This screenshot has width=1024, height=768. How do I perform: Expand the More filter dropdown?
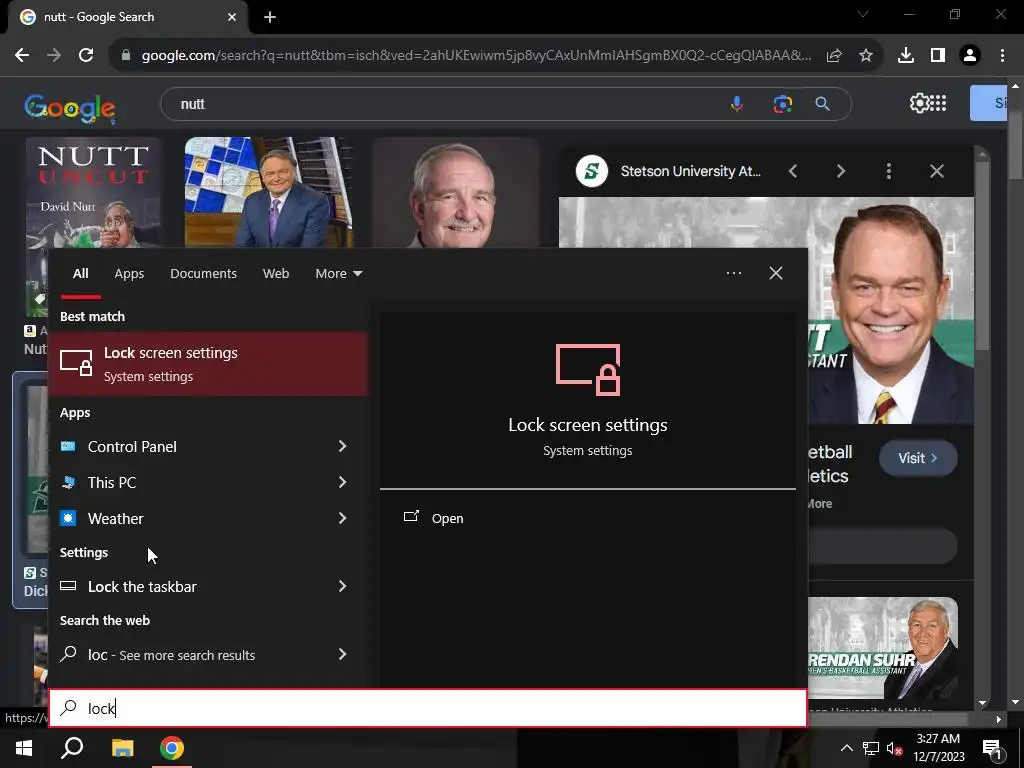click(339, 274)
